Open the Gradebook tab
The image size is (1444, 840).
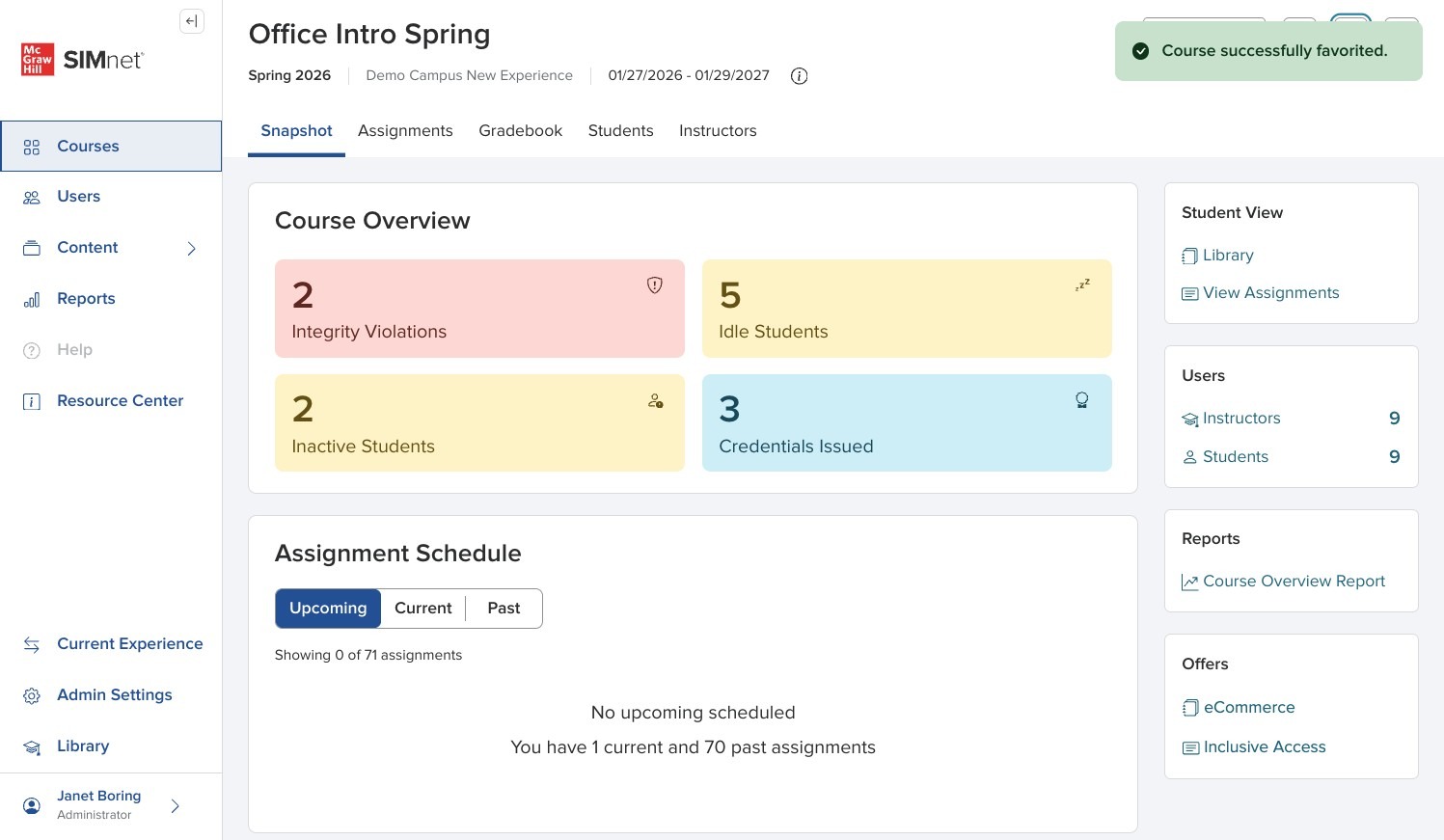pos(520,131)
